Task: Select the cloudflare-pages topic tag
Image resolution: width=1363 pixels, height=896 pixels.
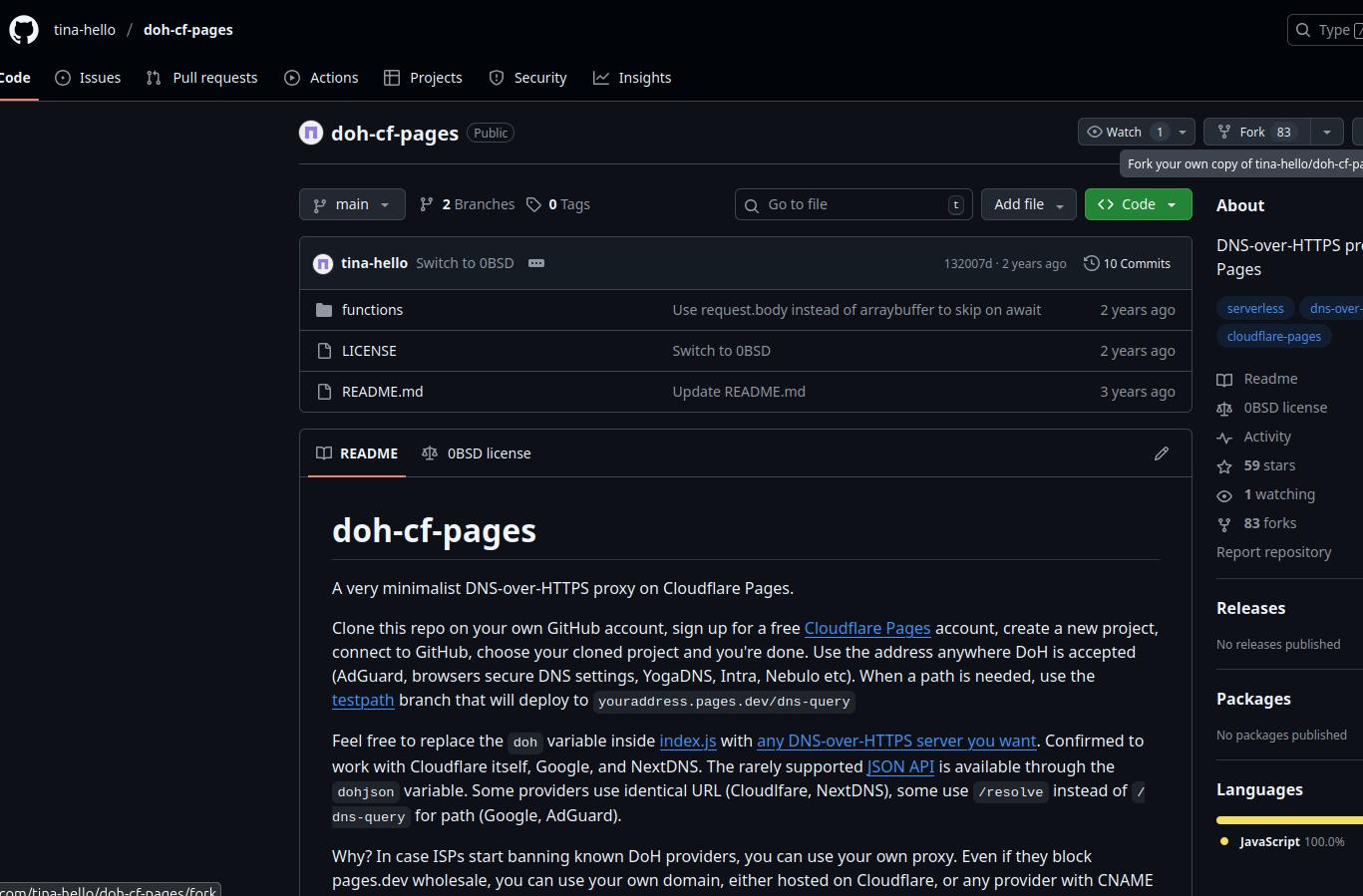Action: tap(1273, 336)
